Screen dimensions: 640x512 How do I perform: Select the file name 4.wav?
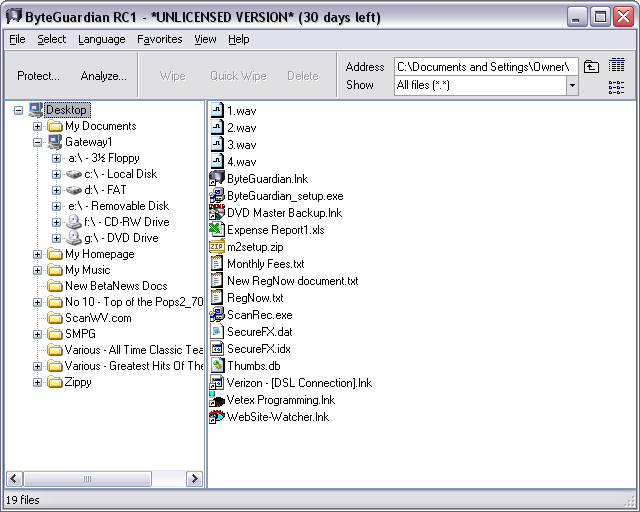242,162
